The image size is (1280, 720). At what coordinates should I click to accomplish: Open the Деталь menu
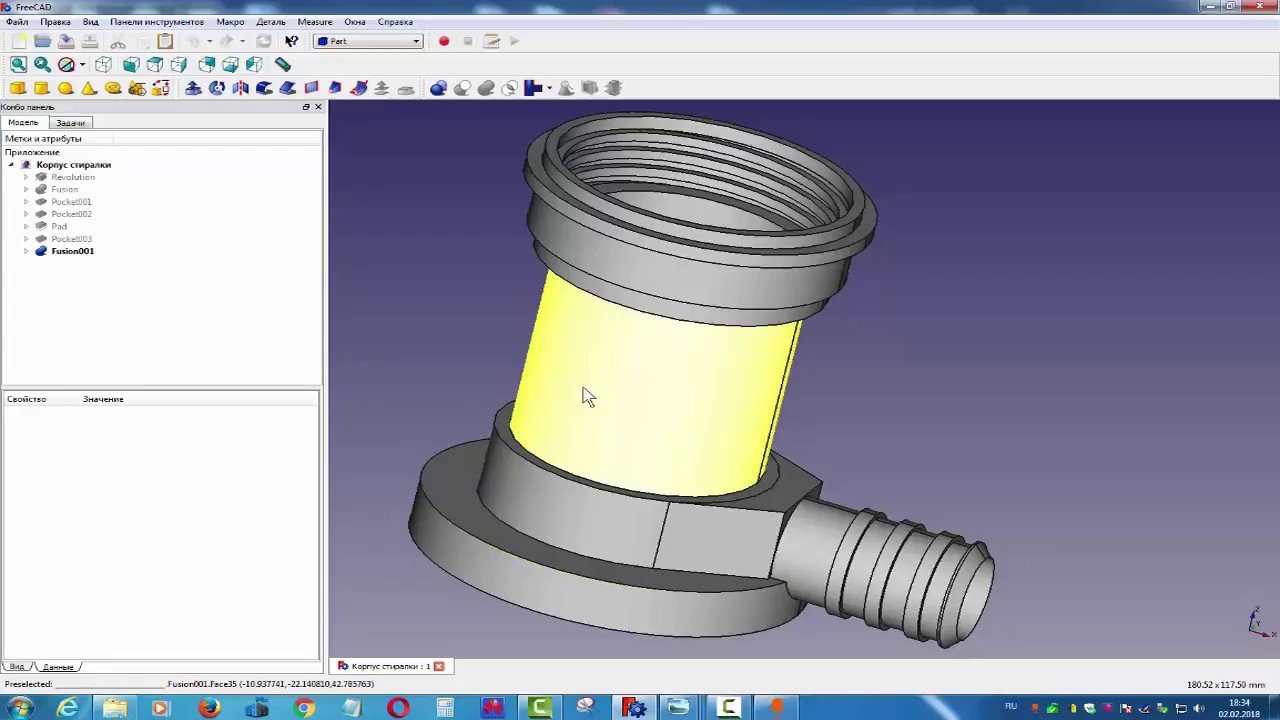271,21
